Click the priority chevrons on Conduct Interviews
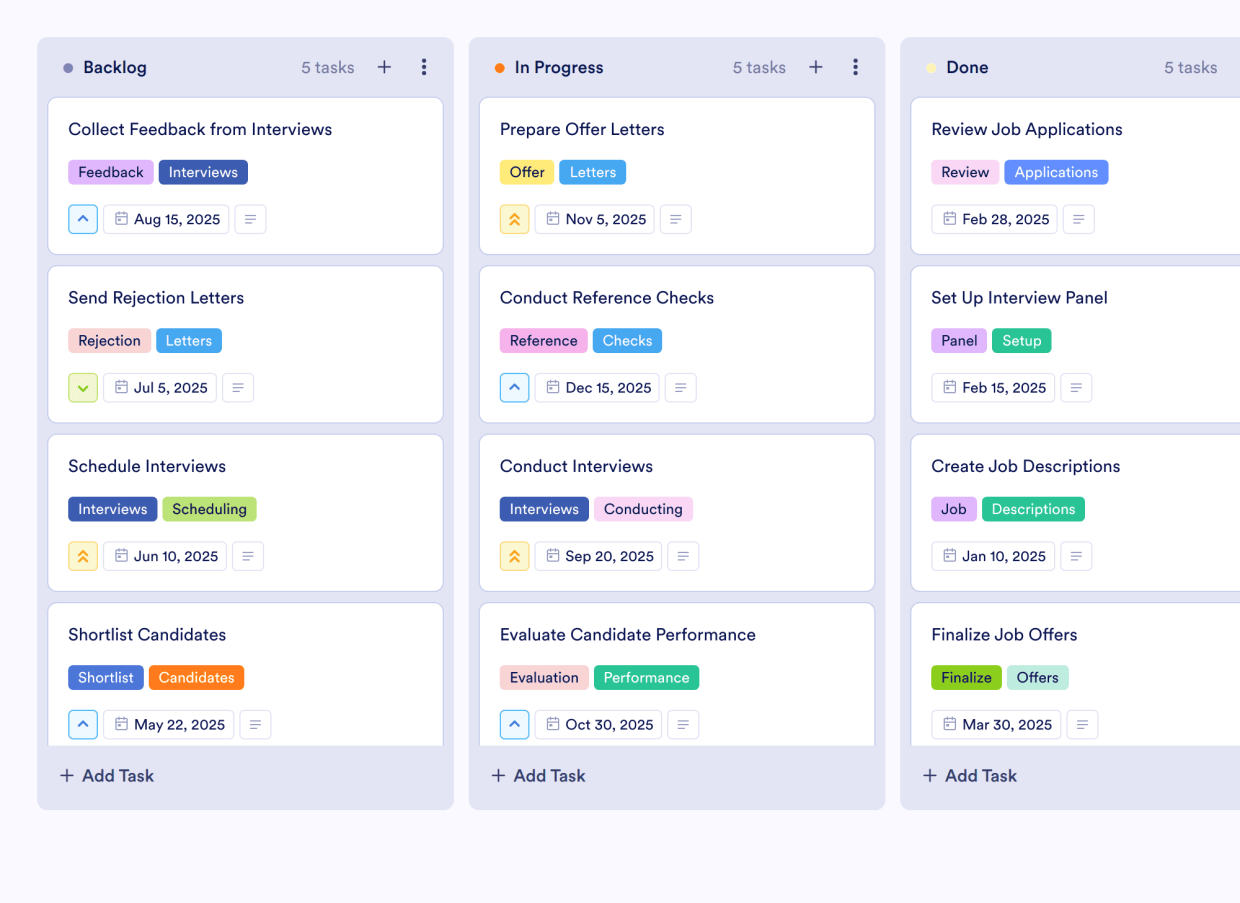 (514, 556)
